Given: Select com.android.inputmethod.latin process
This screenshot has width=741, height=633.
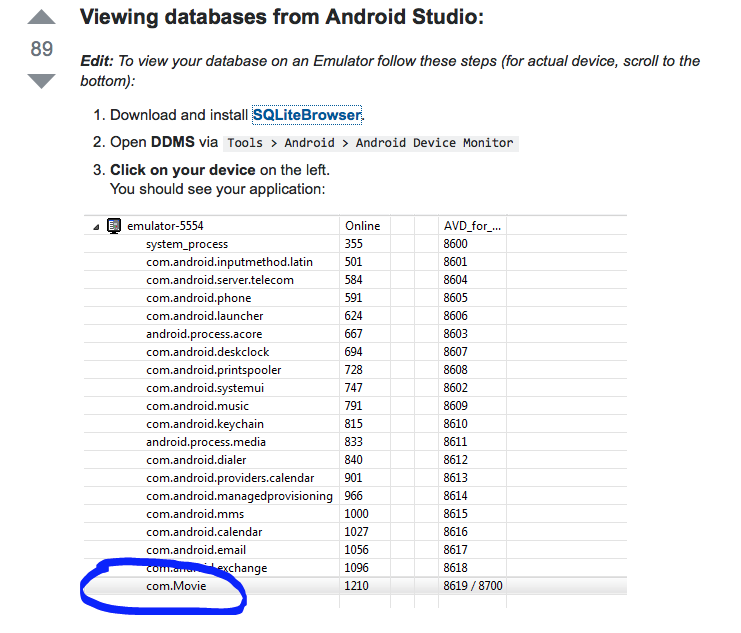Looking at the screenshot, I should [x=355, y=262].
